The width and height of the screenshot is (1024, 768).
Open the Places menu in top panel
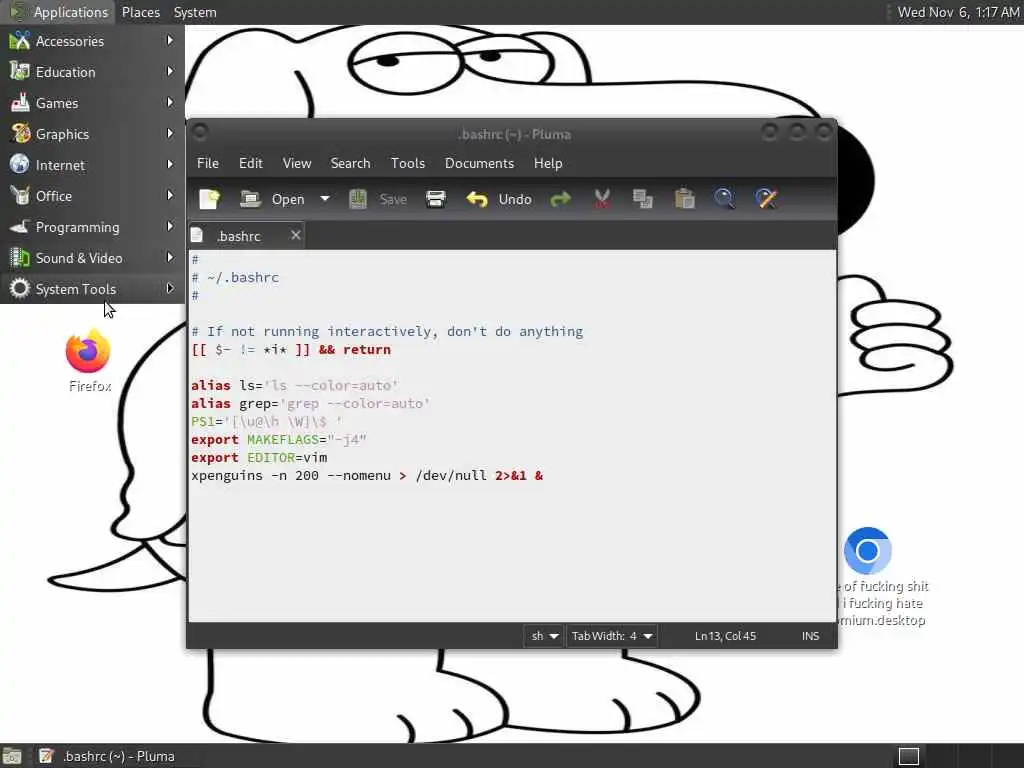point(140,12)
